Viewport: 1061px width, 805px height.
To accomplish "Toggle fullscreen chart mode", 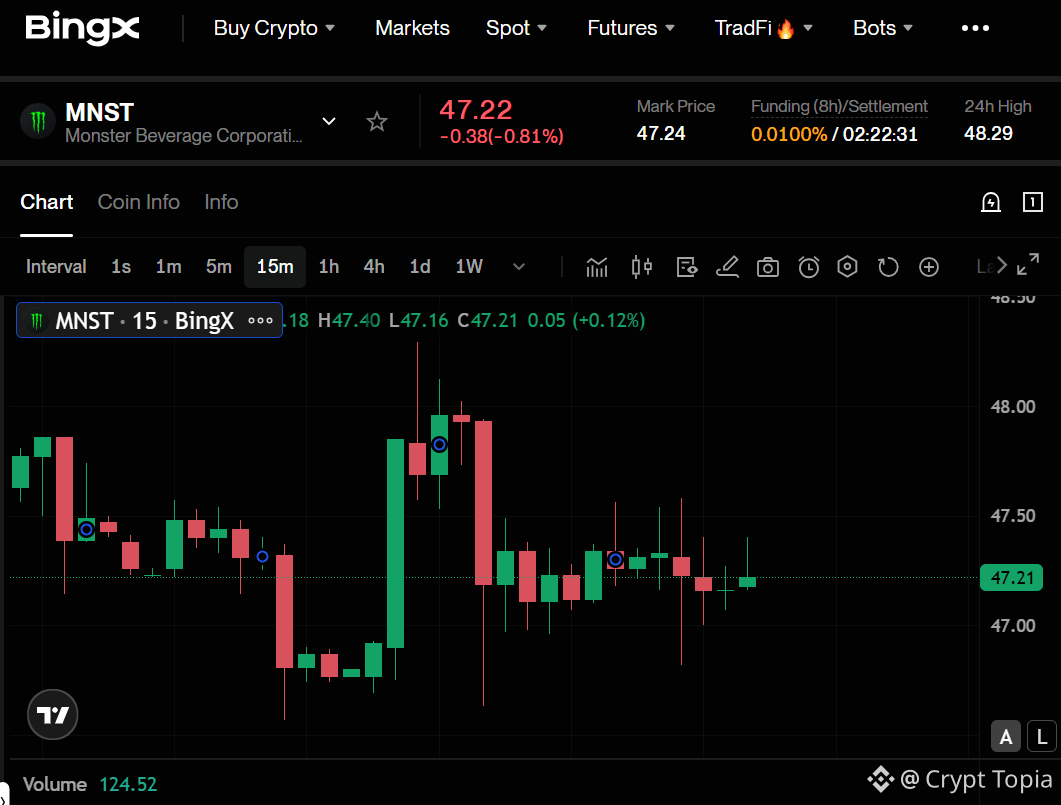I will (x=1028, y=264).
